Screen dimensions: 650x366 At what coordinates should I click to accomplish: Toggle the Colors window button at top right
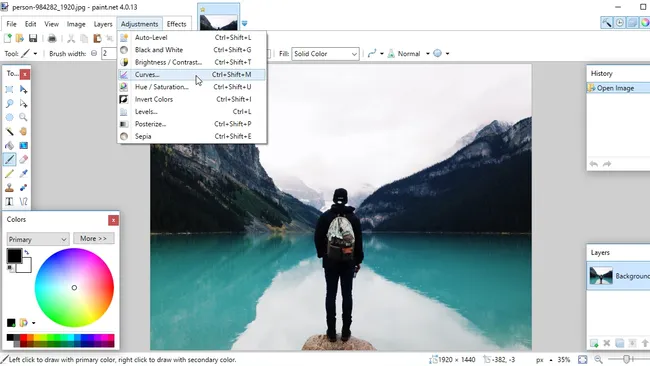click(645, 23)
